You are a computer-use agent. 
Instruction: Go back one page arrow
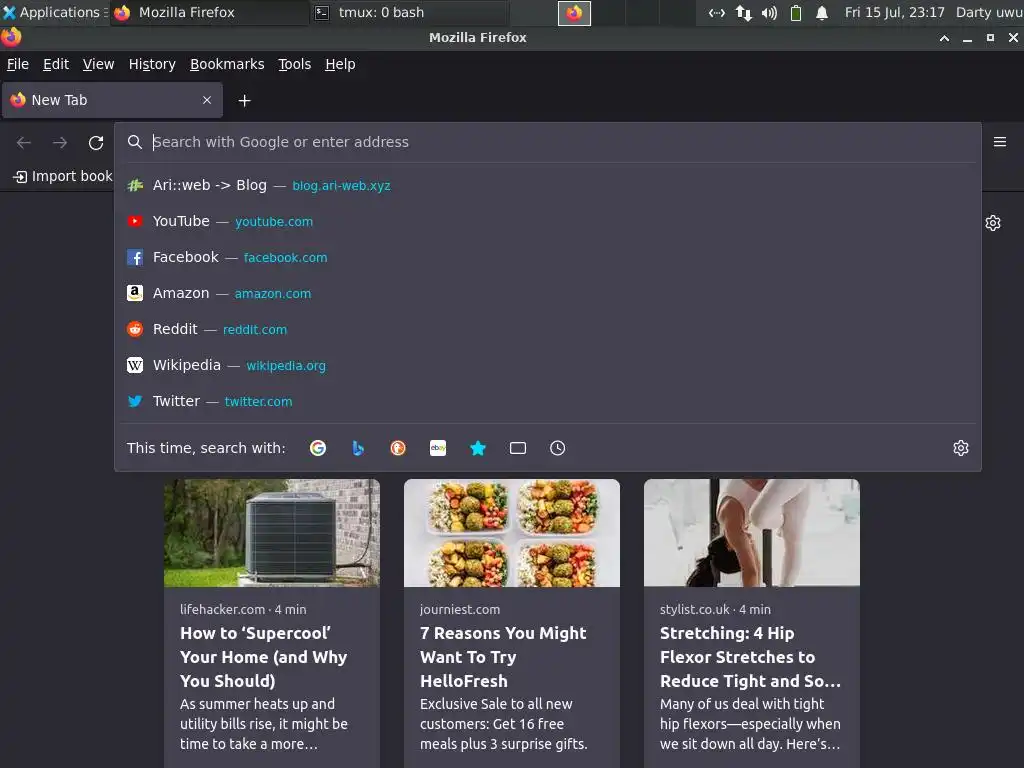pos(24,142)
